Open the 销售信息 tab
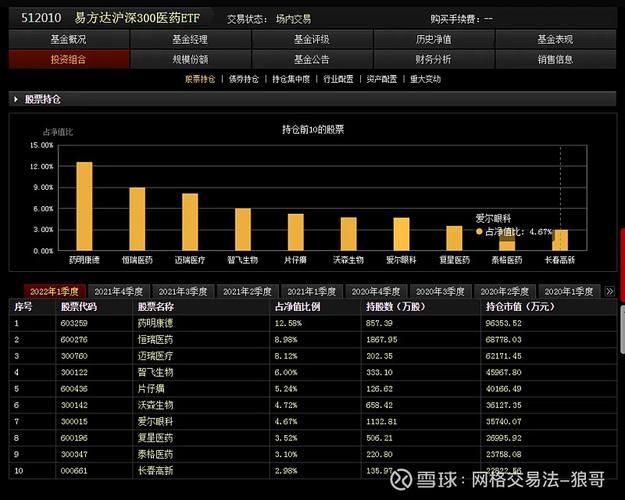Image resolution: width=625 pixels, height=500 pixels. 556,59
